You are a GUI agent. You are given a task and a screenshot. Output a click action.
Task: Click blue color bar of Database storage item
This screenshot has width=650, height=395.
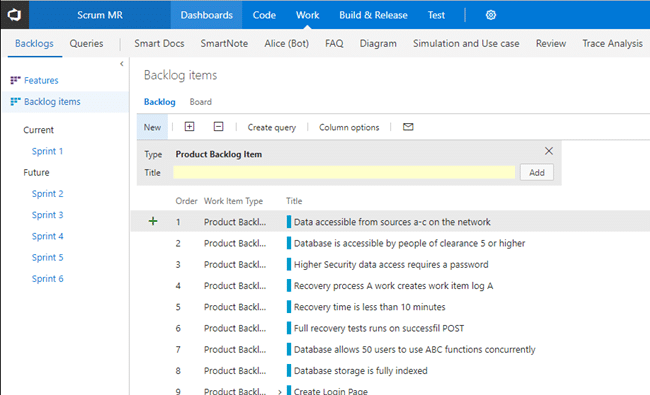click(x=289, y=370)
